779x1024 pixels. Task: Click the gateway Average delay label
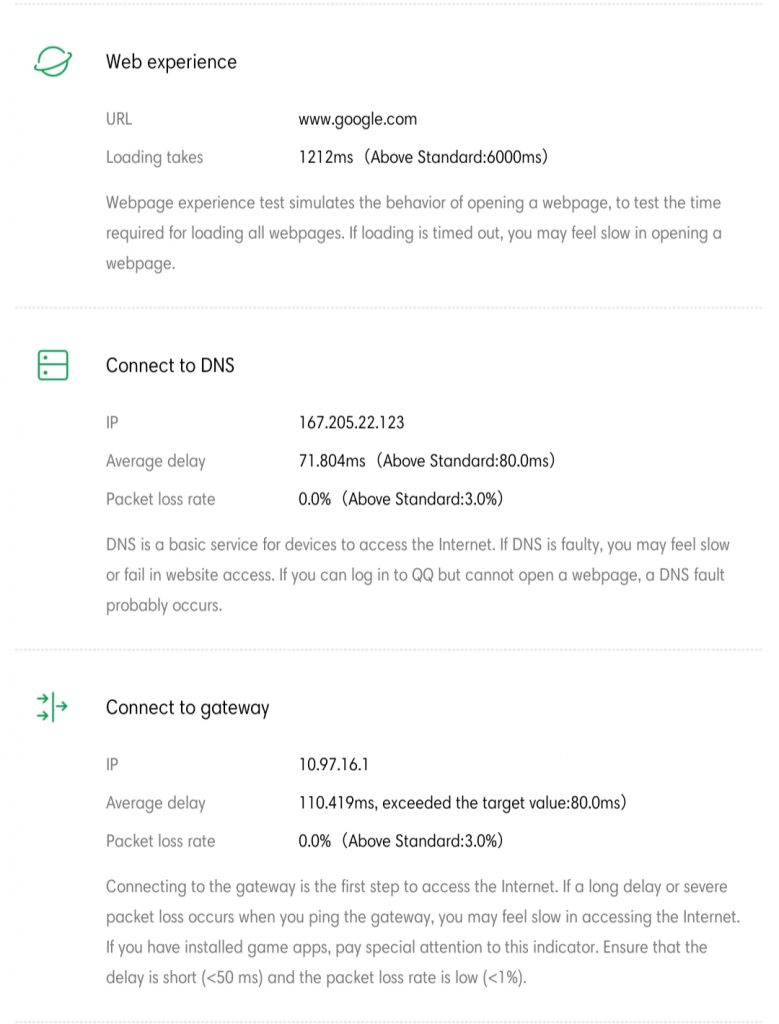coord(155,803)
